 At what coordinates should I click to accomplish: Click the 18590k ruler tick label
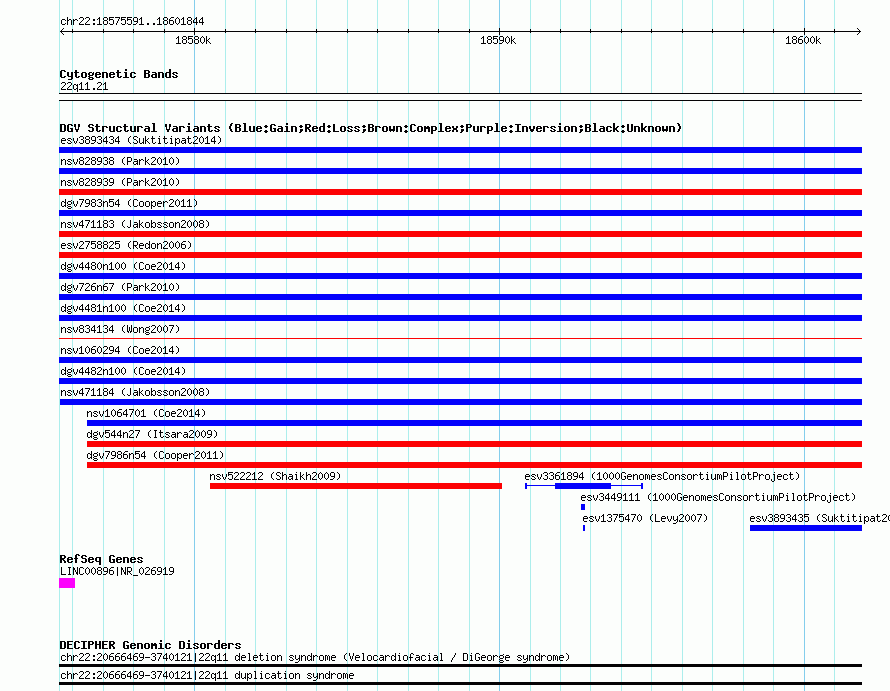coord(498,40)
